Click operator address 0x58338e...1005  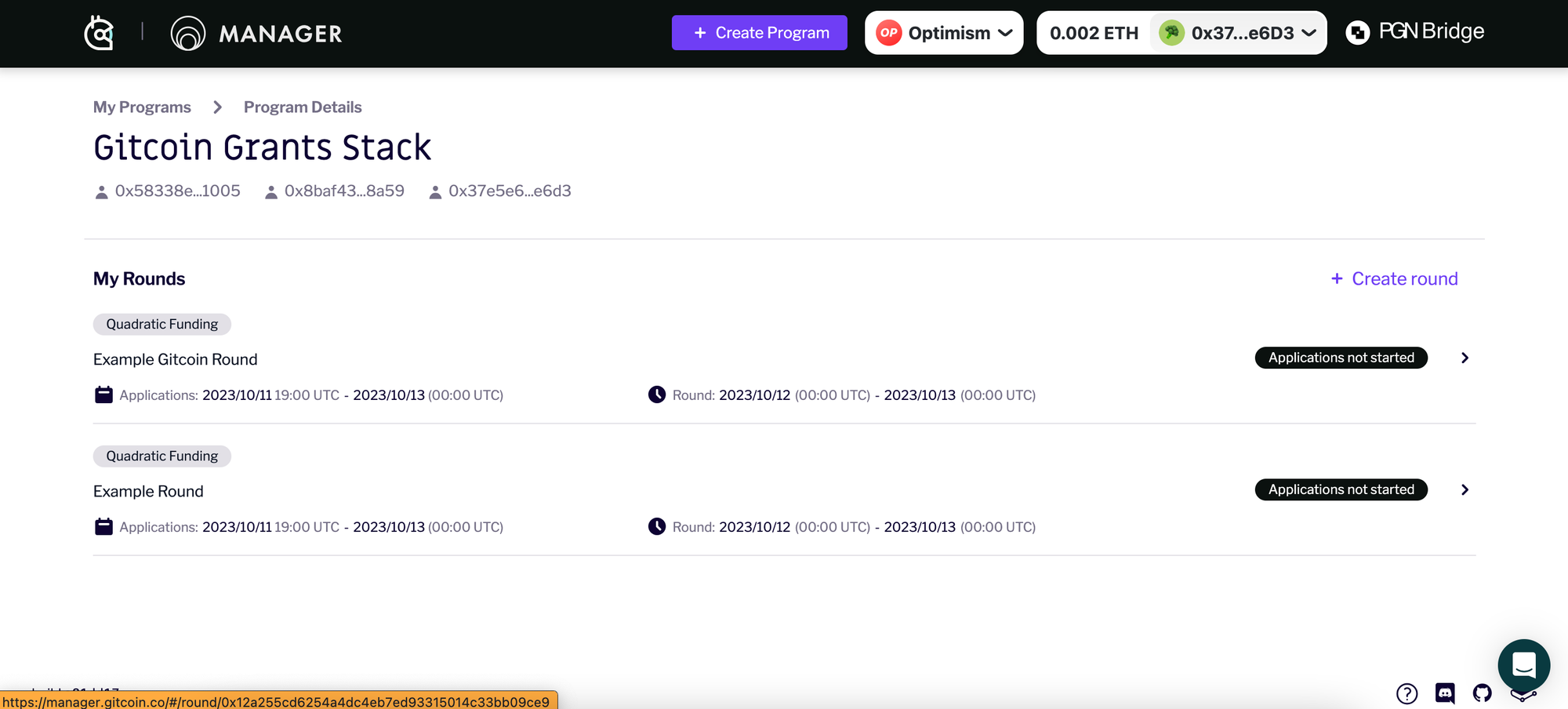click(x=177, y=191)
